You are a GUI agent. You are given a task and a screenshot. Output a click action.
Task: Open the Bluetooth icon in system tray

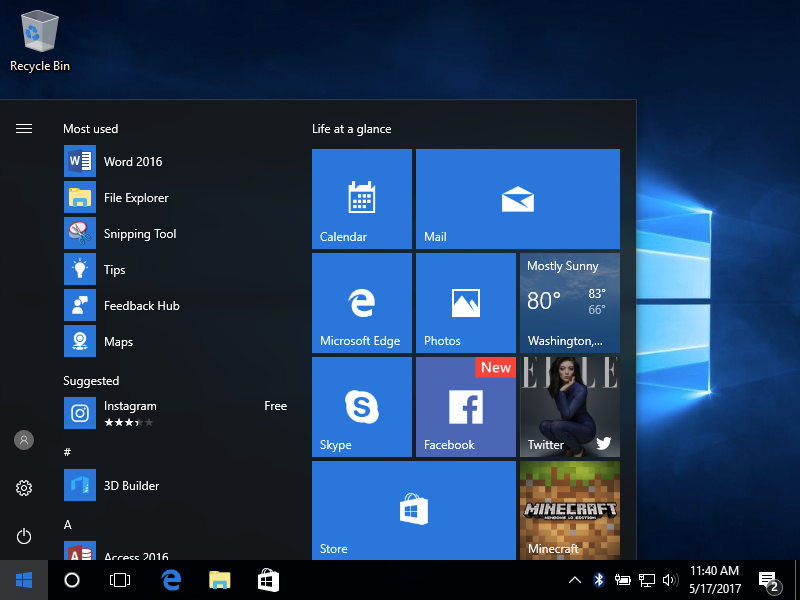coord(598,579)
